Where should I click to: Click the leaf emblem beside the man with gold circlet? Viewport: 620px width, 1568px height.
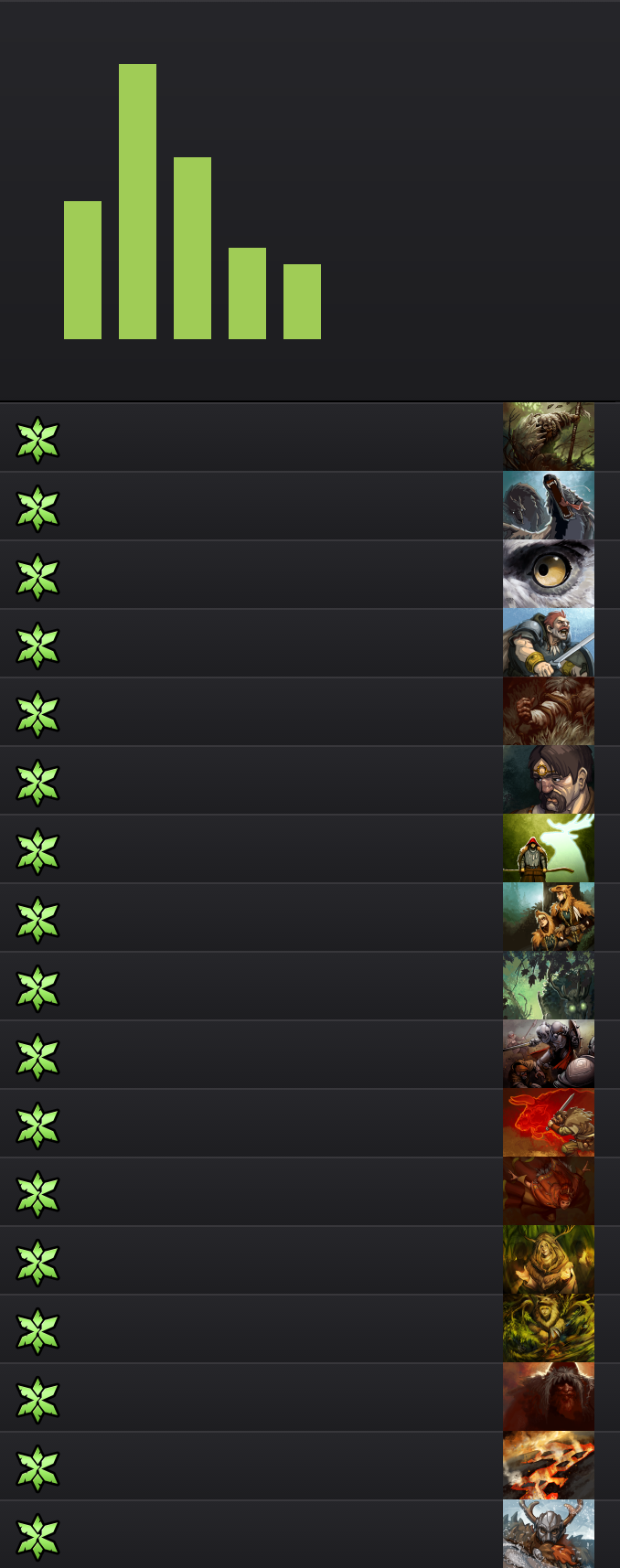click(37, 783)
